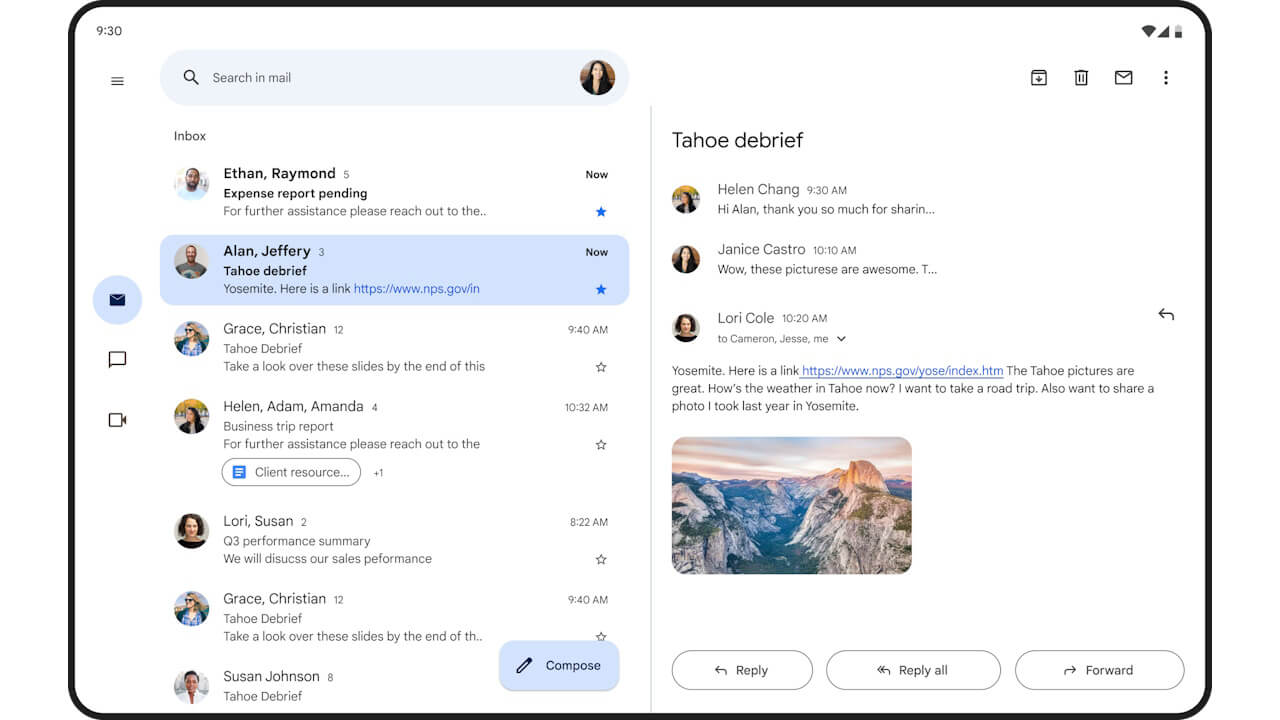Open the Lori, Susan email thread
The image size is (1280, 720).
[x=394, y=540]
